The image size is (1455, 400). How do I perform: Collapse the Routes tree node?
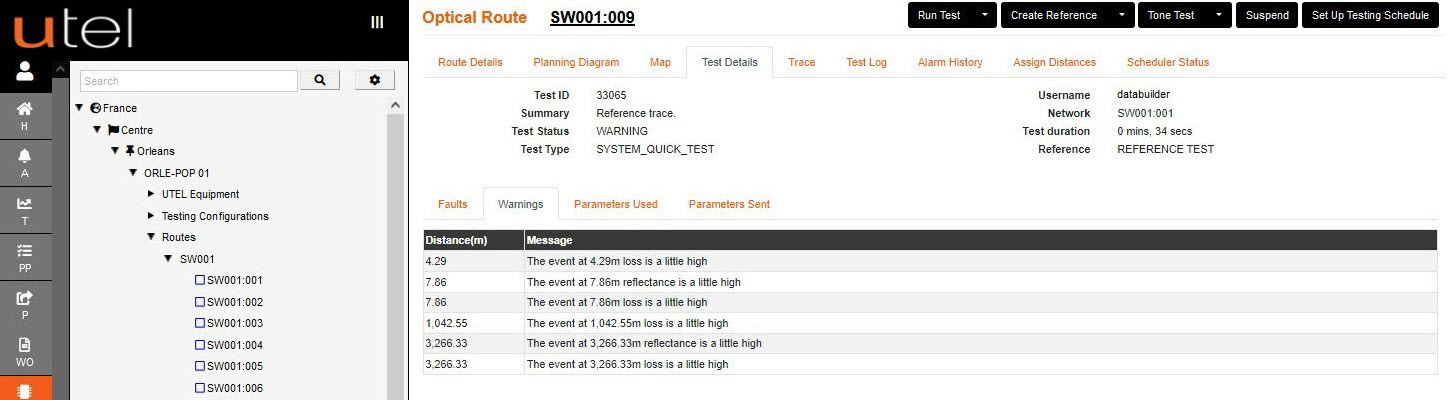tap(151, 237)
